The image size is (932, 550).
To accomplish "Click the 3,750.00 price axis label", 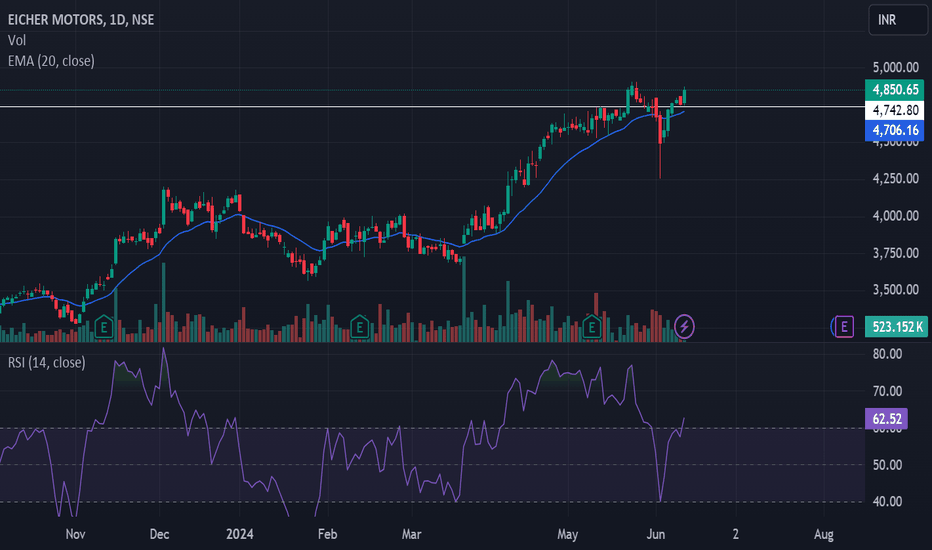I will pyautogui.click(x=895, y=253).
